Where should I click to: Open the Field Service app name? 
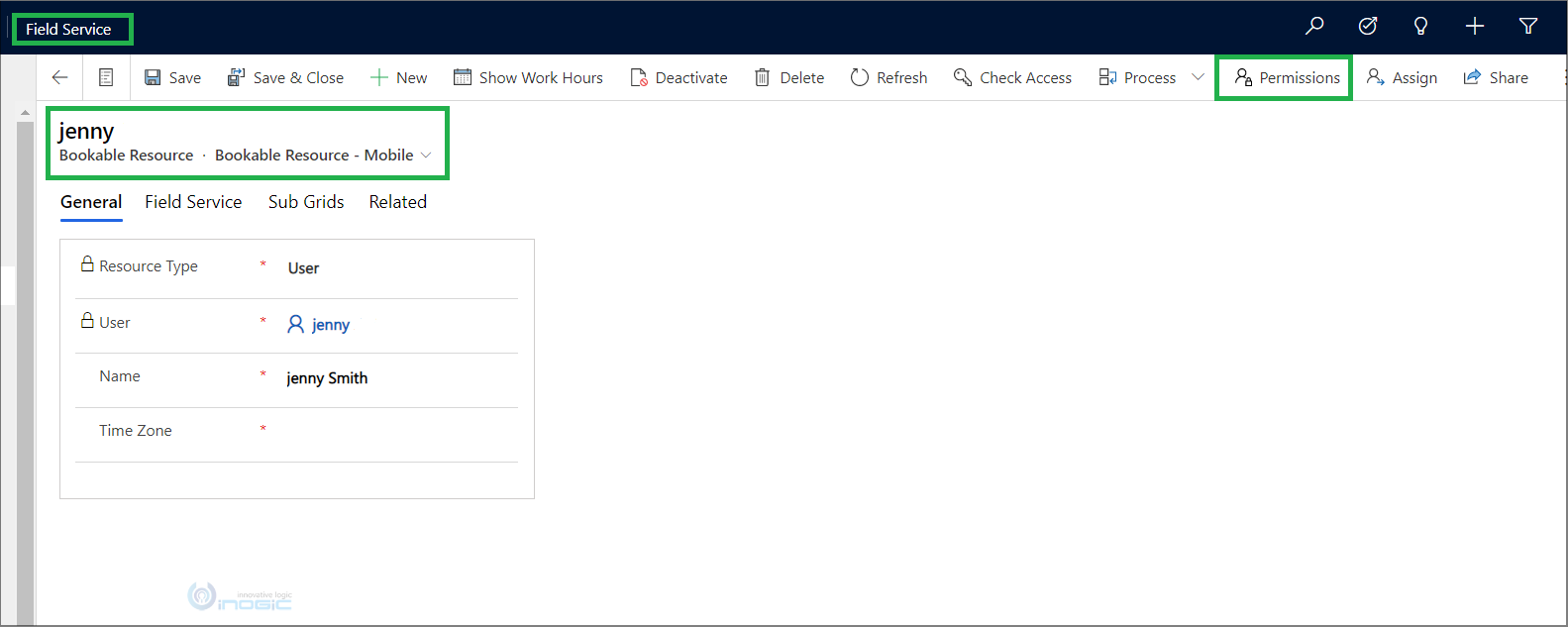click(x=68, y=29)
